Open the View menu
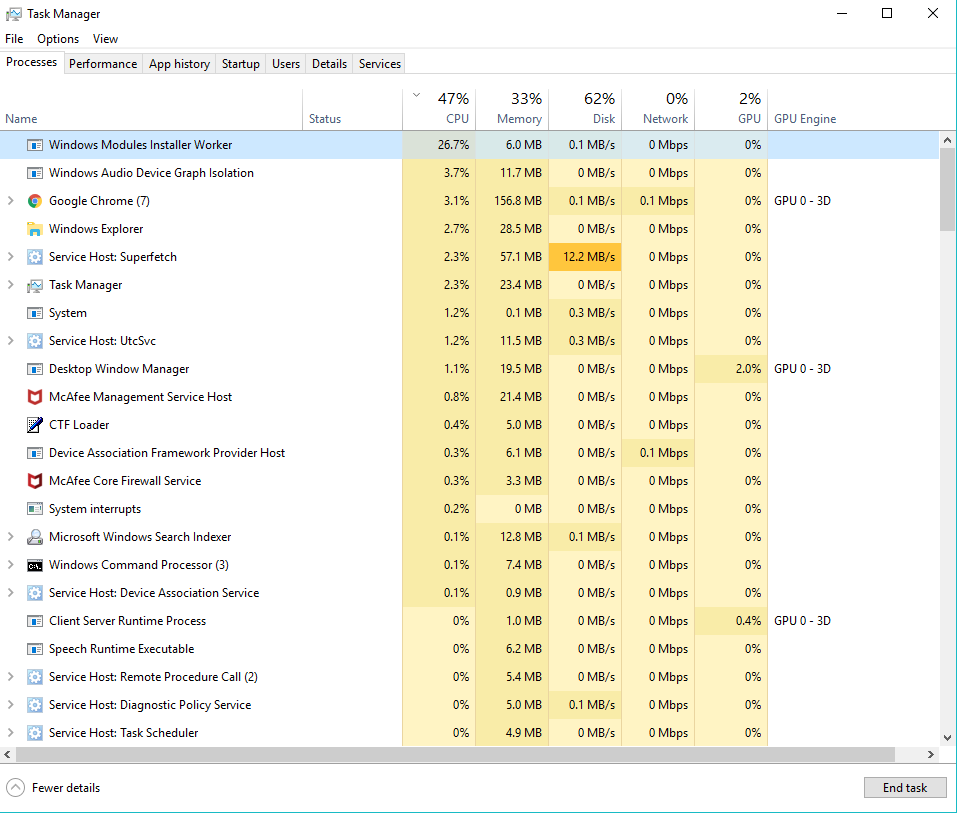The height and width of the screenshot is (813, 957). (105, 38)
